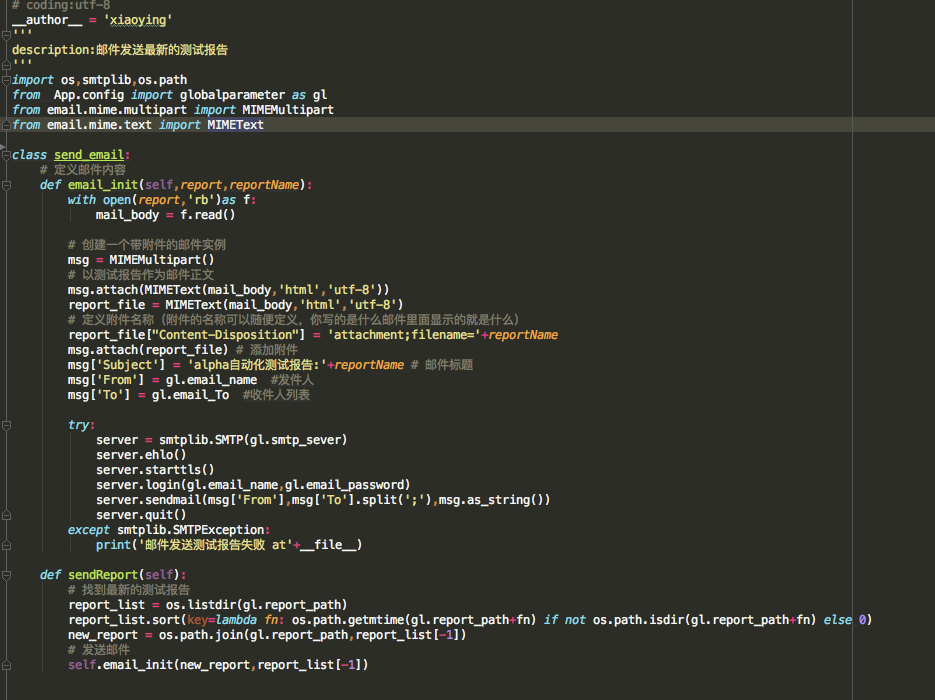Click server.ehlo() call
Viewport: 935px width, 700px height.
coord(141,455)
